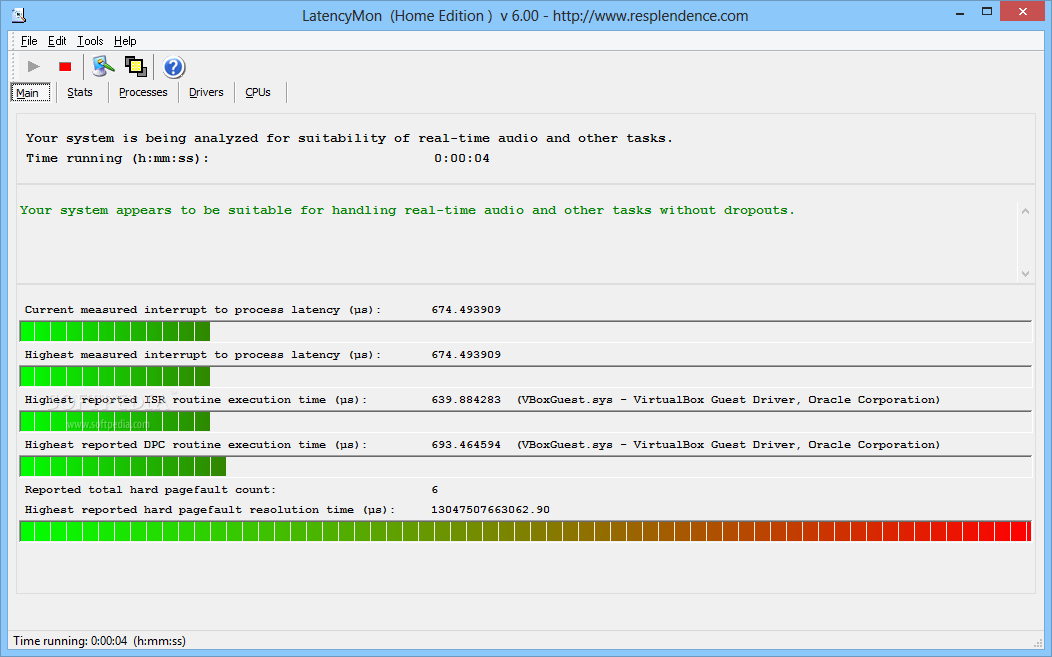The image size is (1052, 657).
Task: Show the Processes tab
Action: (x=143, y=93)
